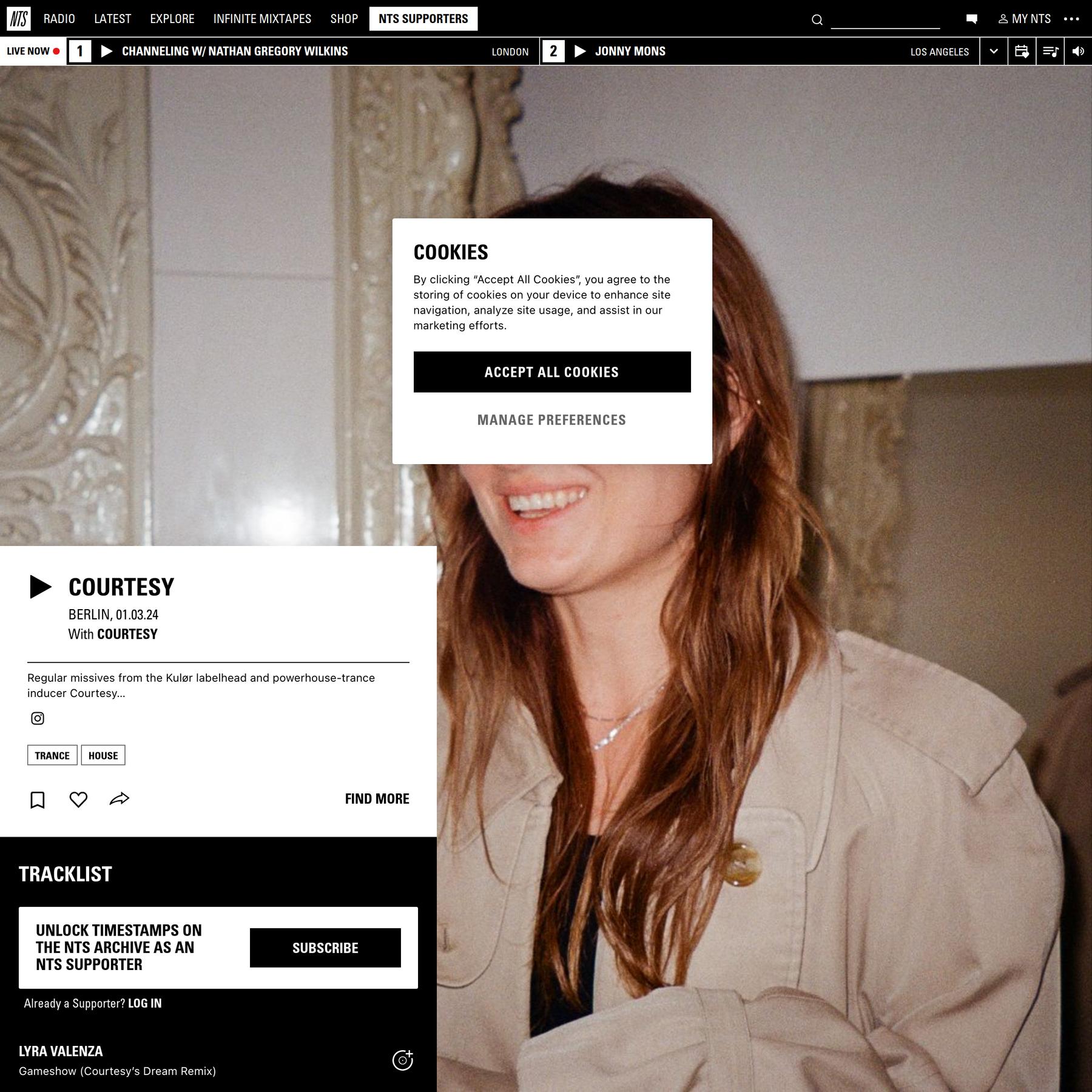The image size is (1092, 1092).
Task: Click the search magnifier icon
Action: click(x=817, y=20)
